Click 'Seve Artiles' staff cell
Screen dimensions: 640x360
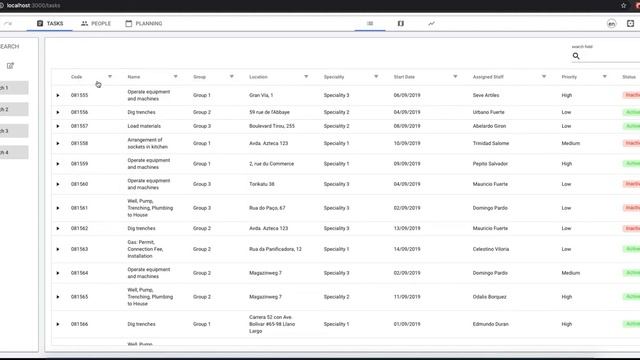point(486,95)
